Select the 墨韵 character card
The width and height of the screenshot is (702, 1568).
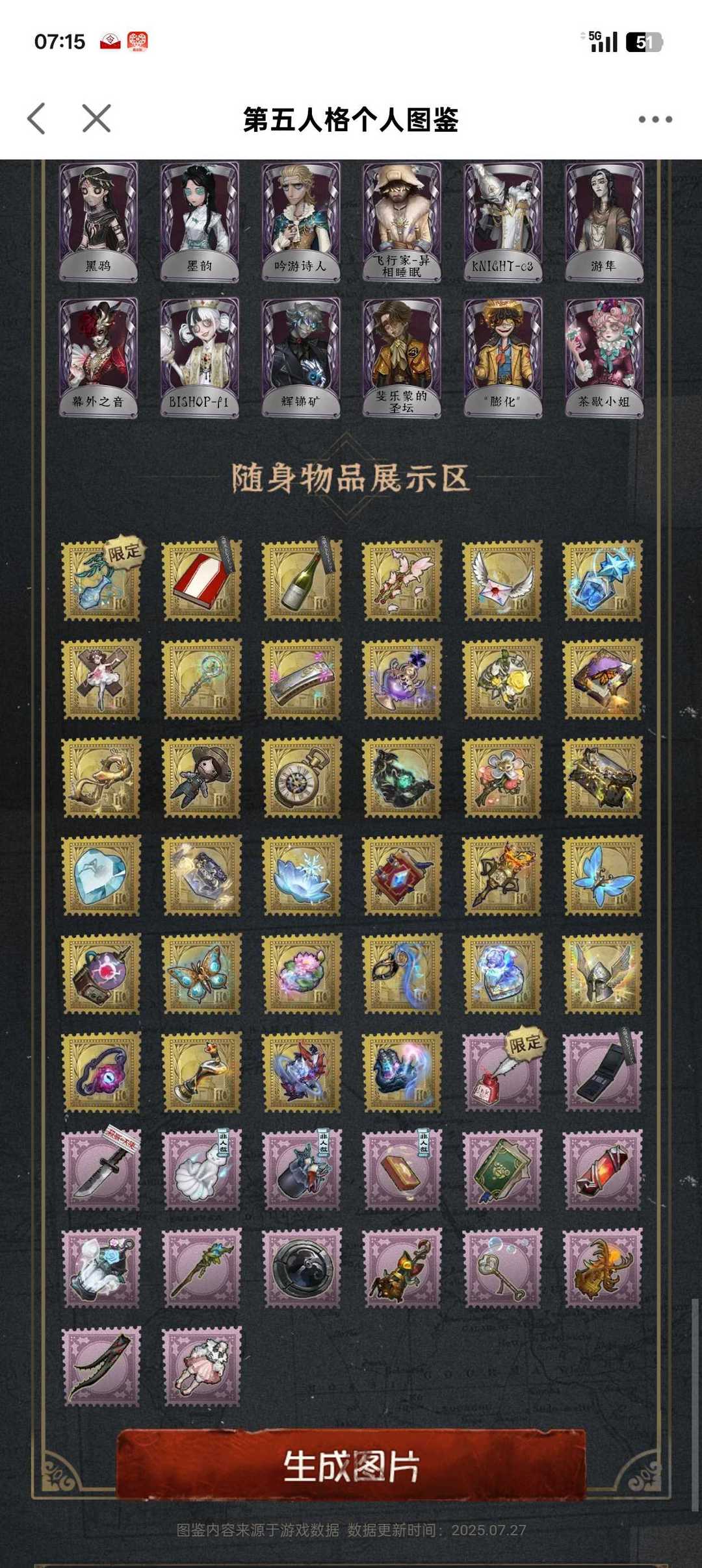click(200, 222)
